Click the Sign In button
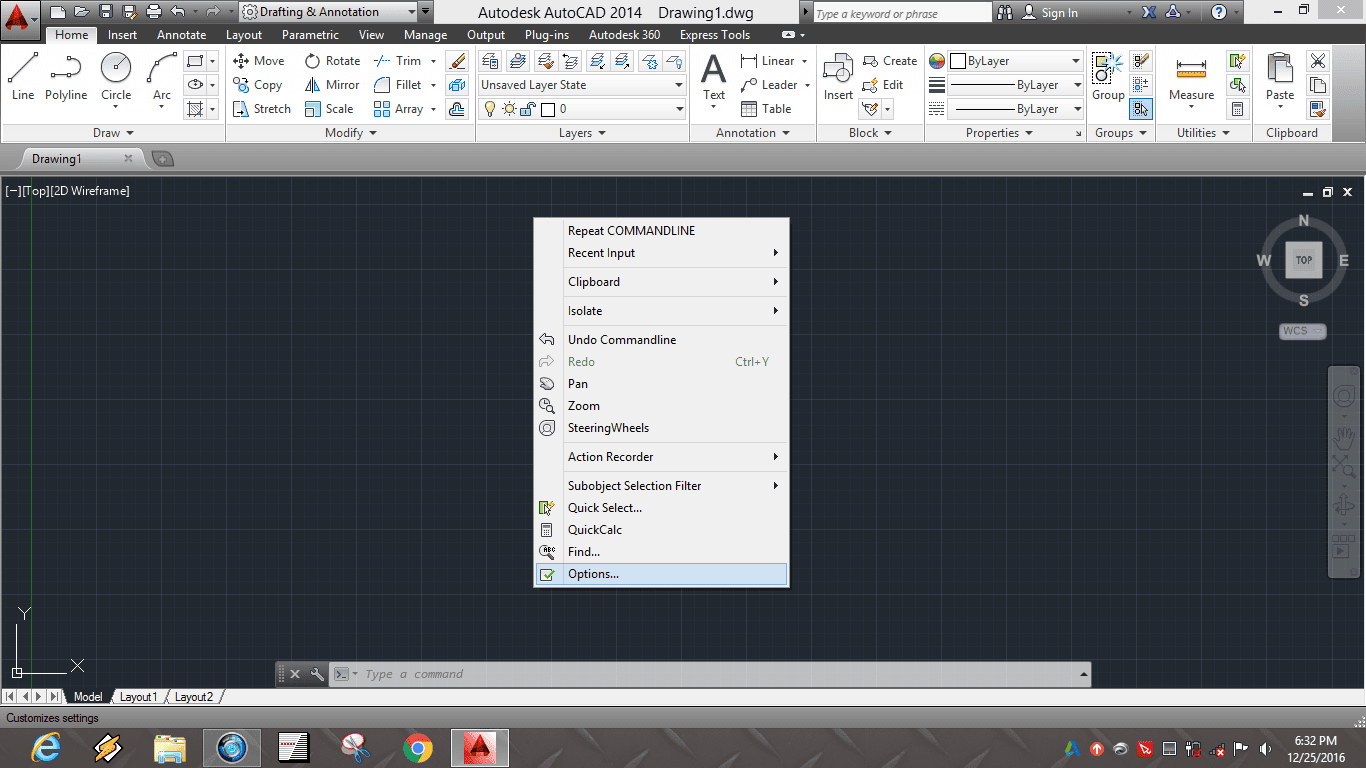The image size is (1366, 768). tap(1050, 13)
